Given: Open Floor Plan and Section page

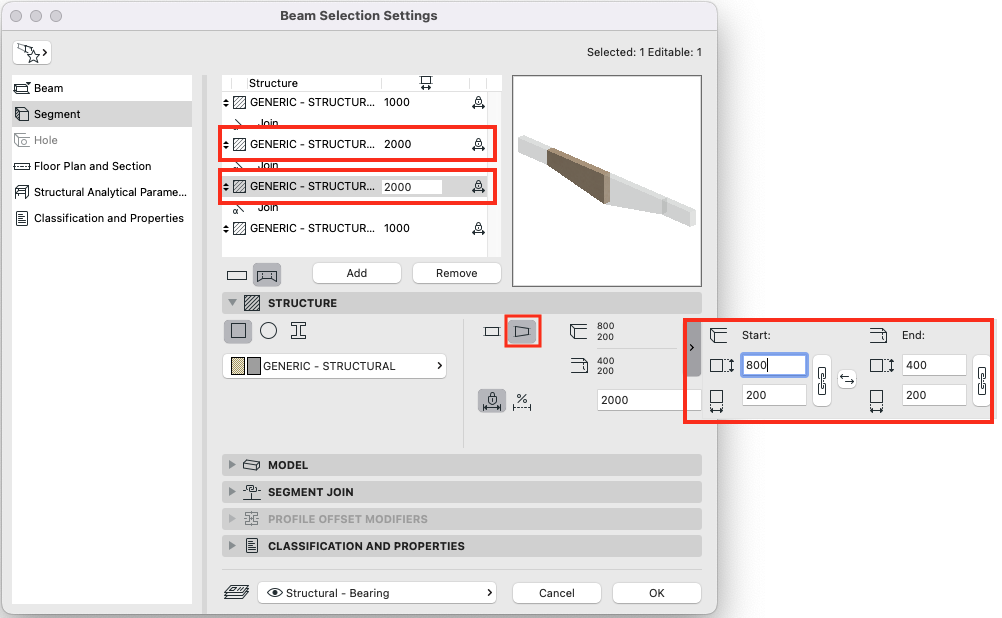Looking at the screenshot, I should [102, 166].
